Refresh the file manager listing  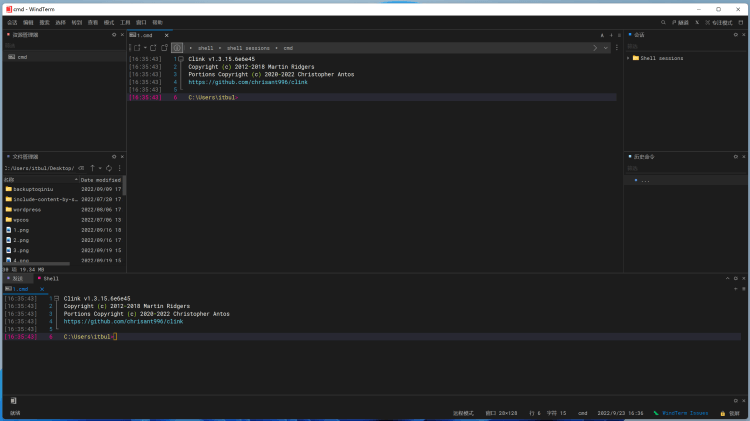tap(109, 168)
